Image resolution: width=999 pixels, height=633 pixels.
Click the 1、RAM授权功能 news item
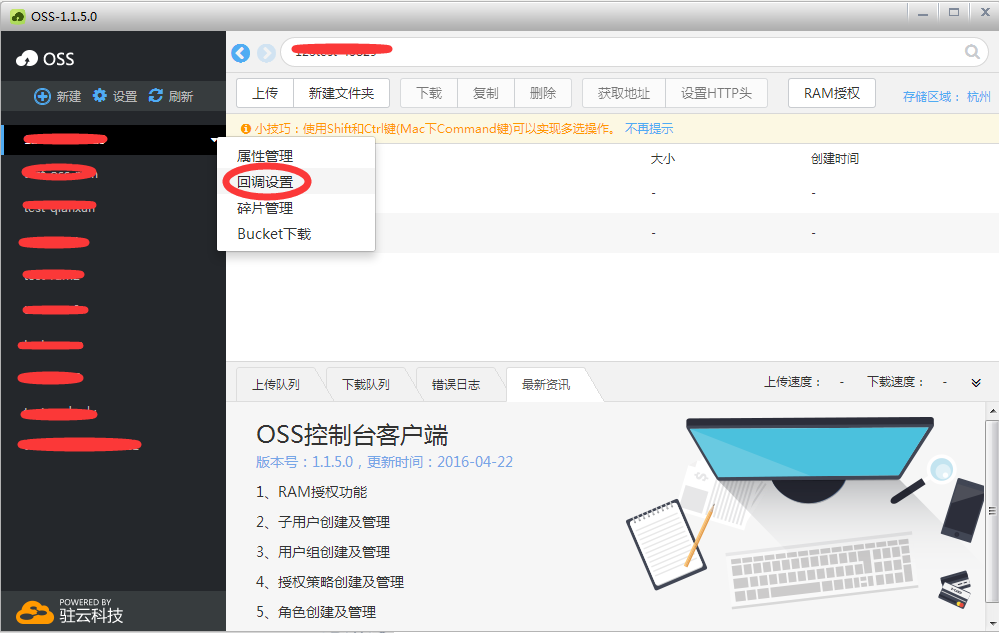coord(312,492)
